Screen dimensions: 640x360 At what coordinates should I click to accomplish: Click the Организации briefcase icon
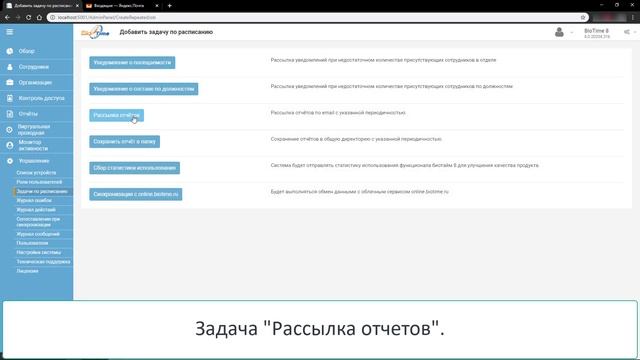tap(10, 82)
